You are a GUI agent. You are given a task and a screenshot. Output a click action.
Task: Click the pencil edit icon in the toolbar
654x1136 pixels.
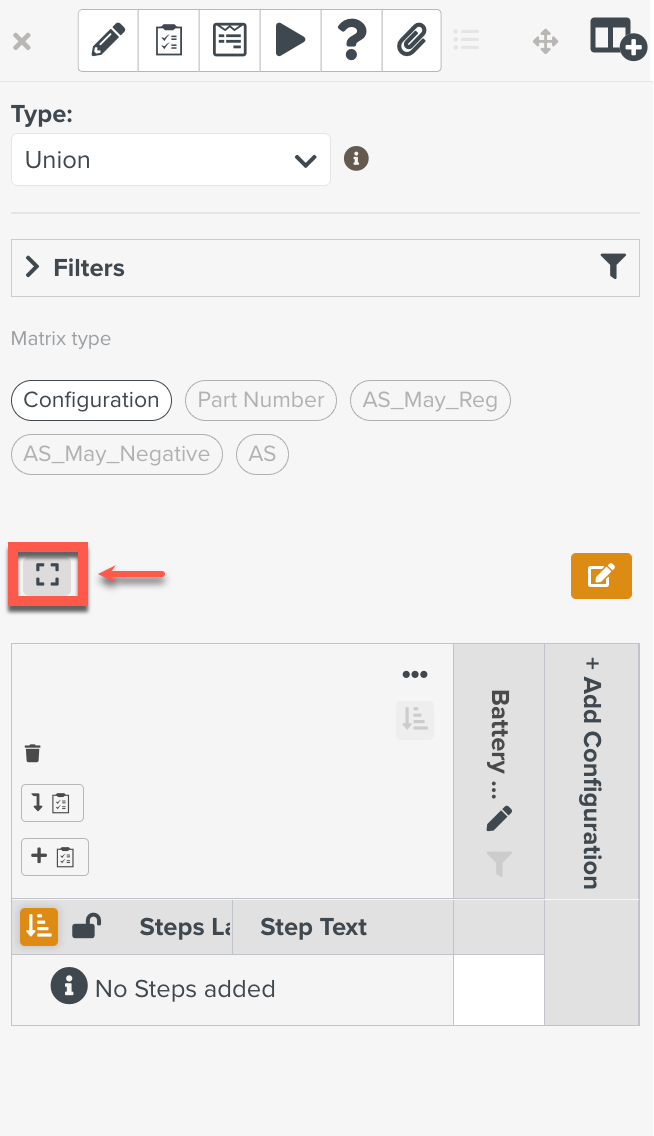pyautogui.click(x=108, y=41)
